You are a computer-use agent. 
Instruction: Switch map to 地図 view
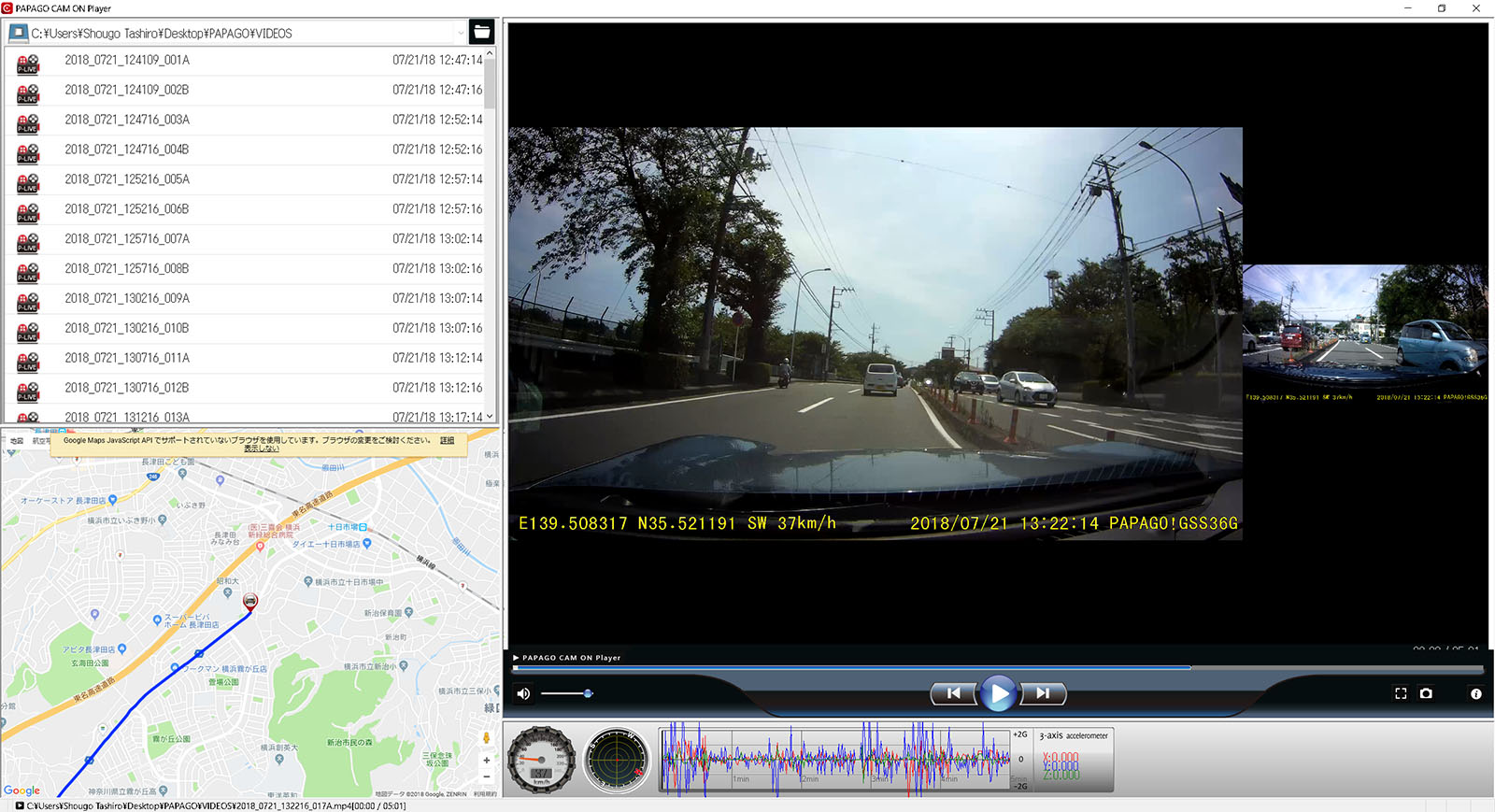[17, 441]
